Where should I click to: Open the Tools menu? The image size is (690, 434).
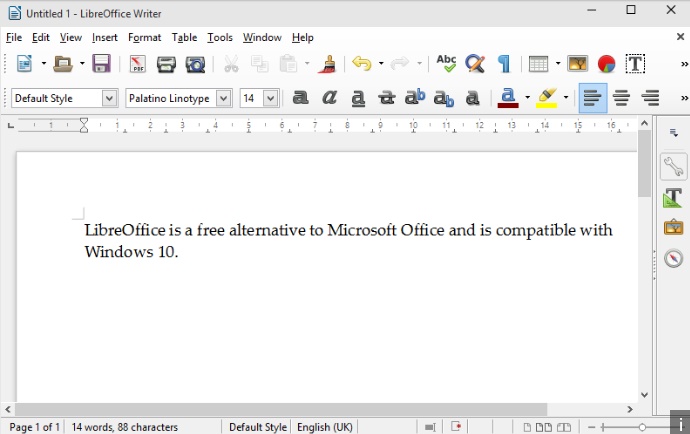pos(219,37)
